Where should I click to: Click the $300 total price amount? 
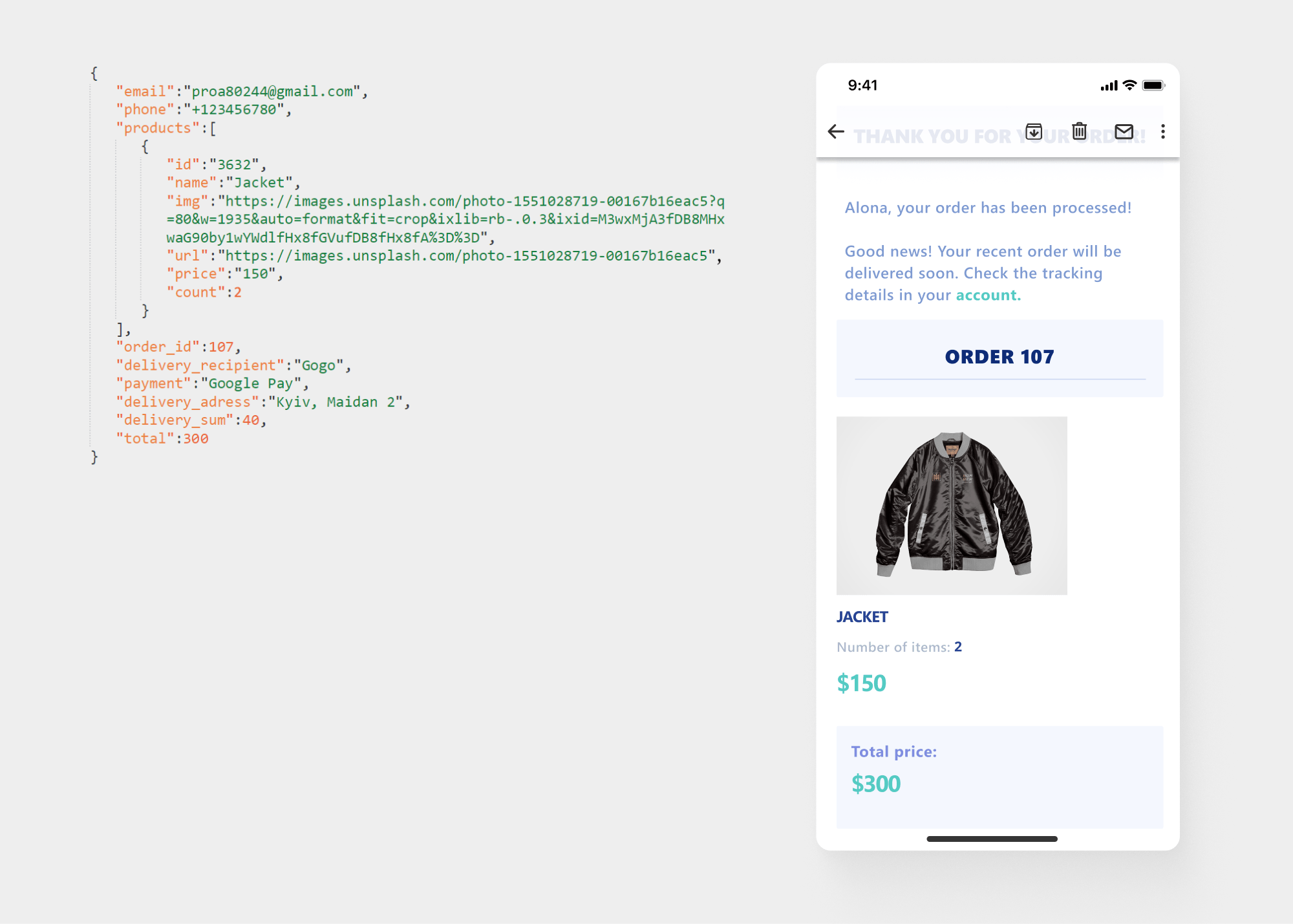[876, 784]
